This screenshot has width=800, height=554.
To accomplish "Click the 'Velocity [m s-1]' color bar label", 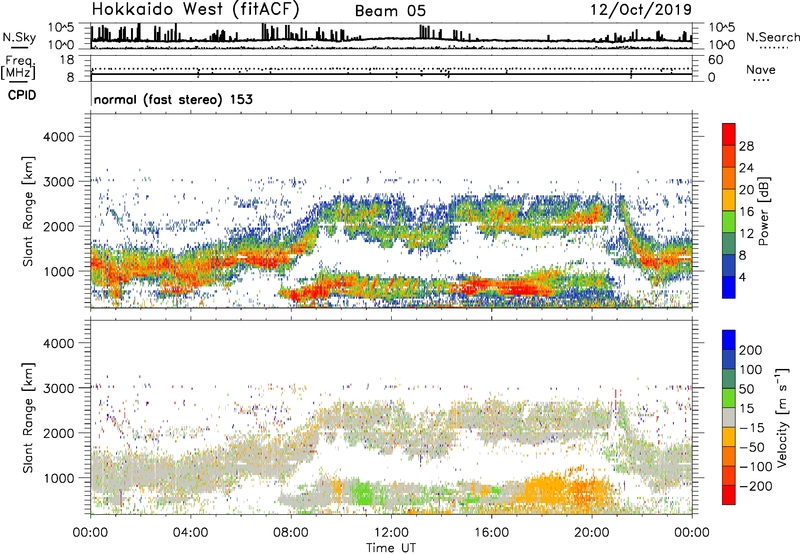I will [782, 417].
